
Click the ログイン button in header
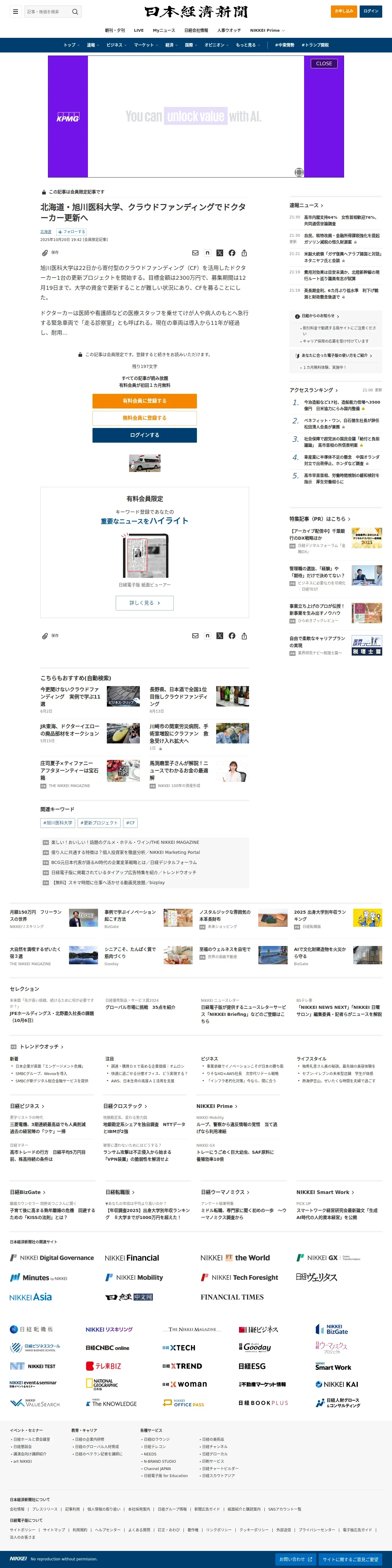tap(371, 11)
